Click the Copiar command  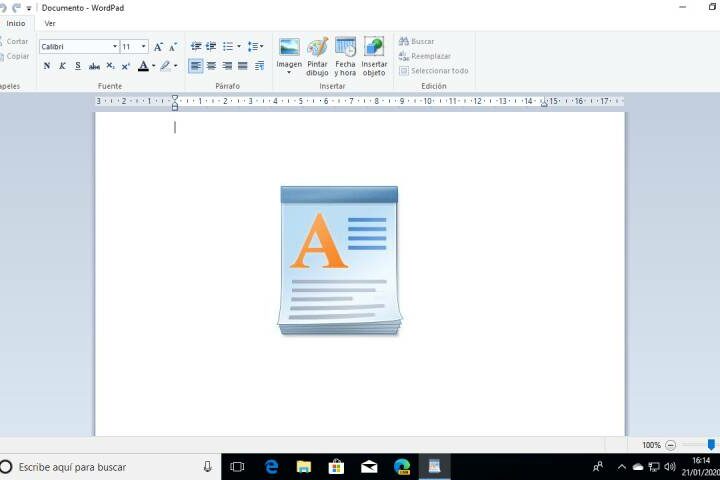tap(15, 56)
